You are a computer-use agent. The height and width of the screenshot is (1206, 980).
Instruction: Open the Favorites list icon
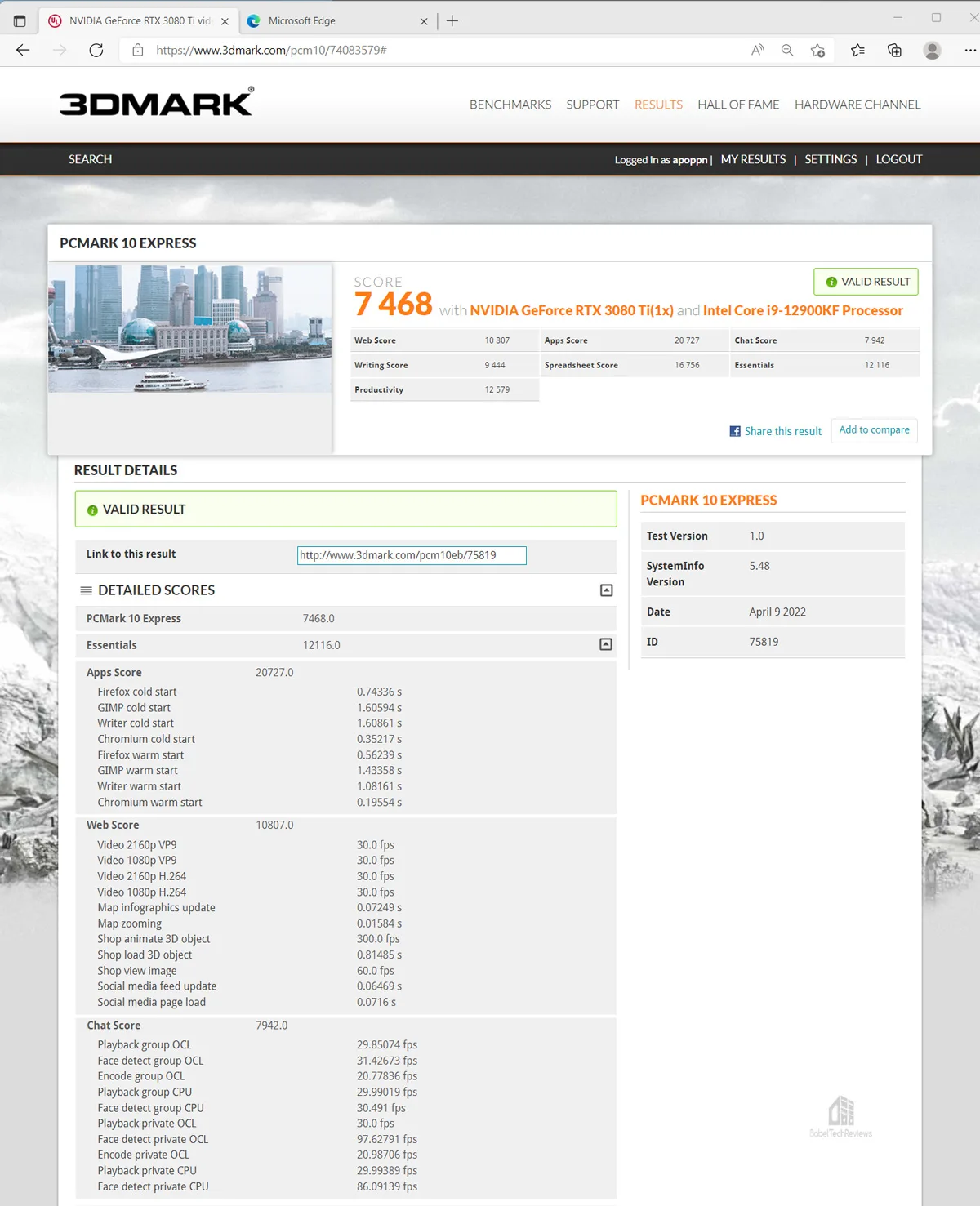pos(857,50)
